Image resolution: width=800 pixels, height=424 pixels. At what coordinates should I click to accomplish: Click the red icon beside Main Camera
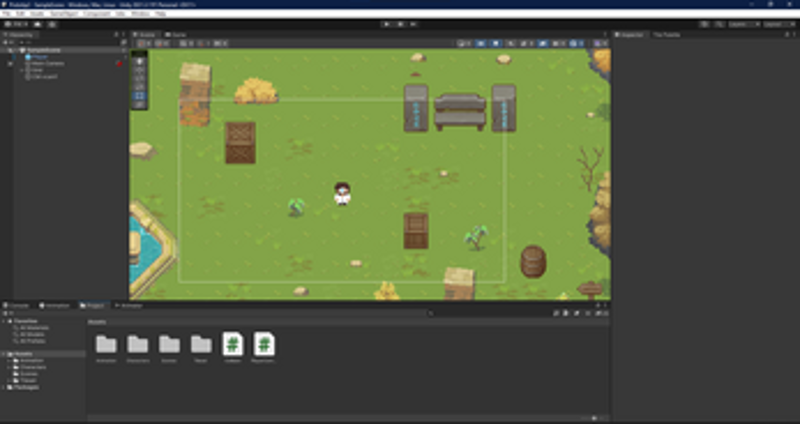tap(119, 64)
